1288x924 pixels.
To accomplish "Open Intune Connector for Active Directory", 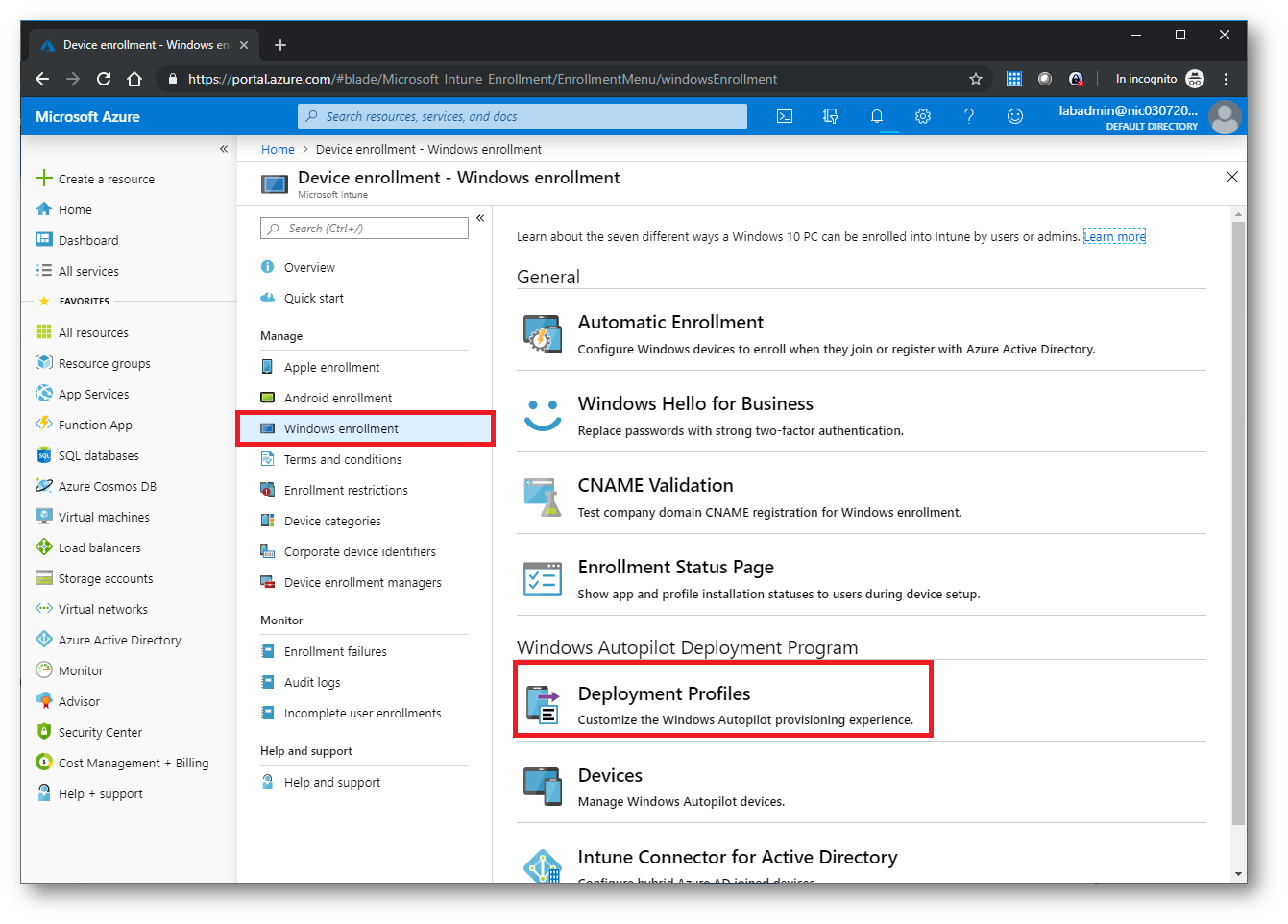I will click(x=862, y=860).
